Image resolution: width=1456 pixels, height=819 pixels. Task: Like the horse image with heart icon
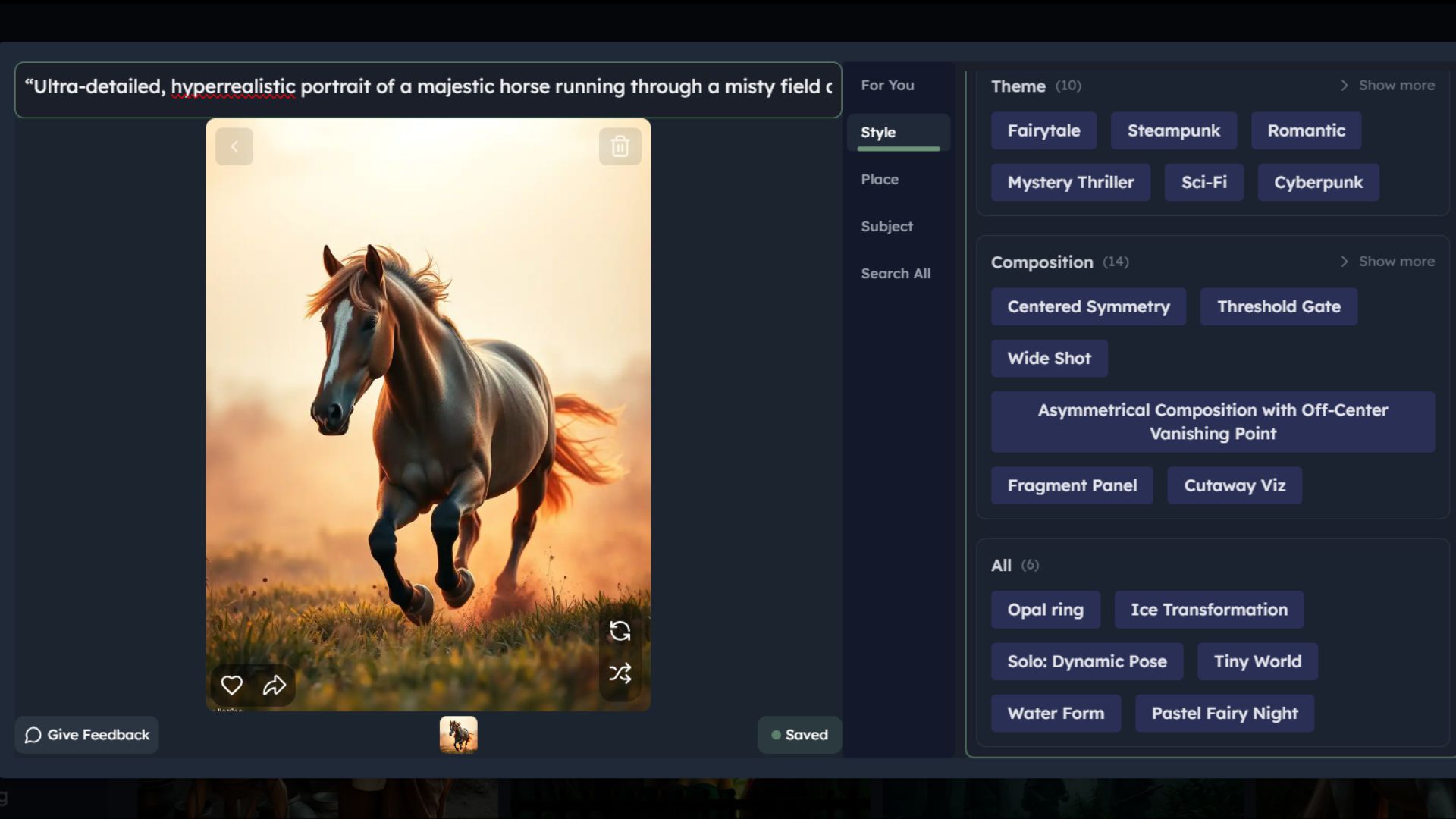[x=231, y=686]
